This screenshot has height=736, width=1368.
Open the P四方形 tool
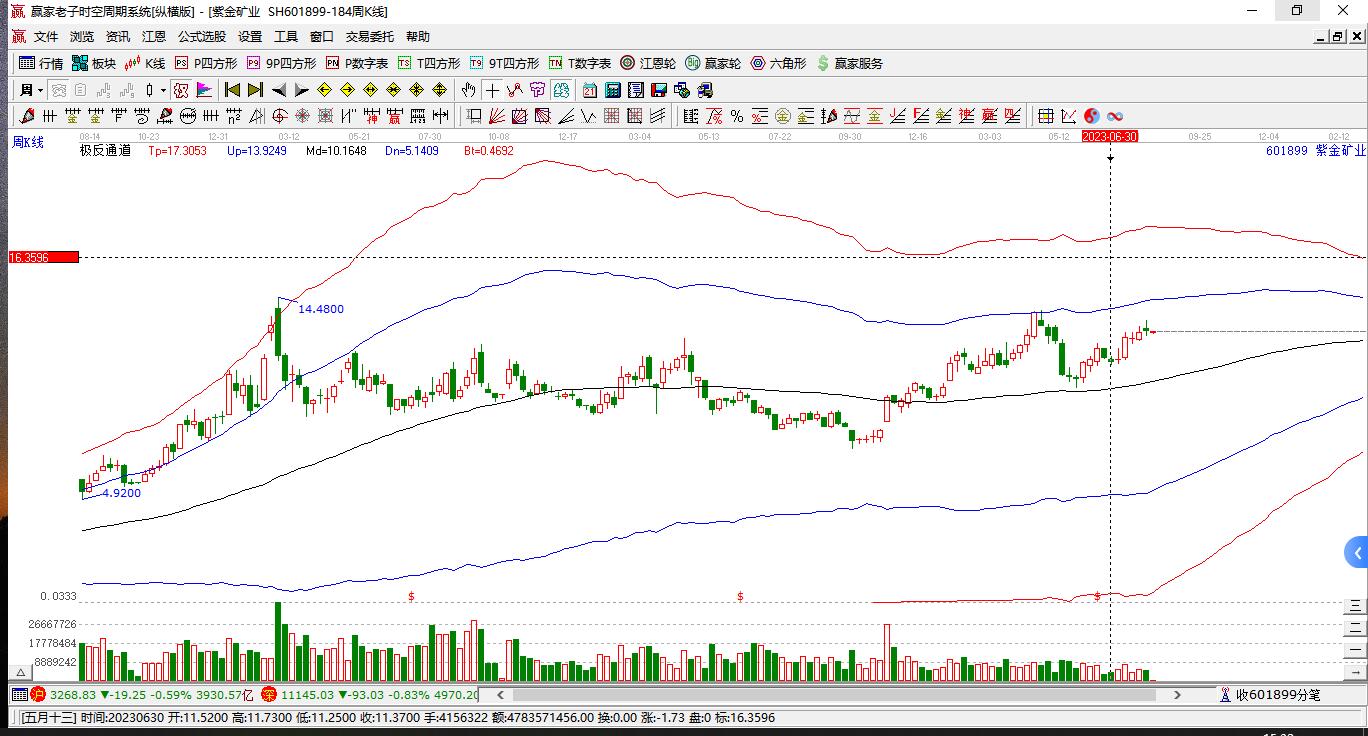pos(206,63)
